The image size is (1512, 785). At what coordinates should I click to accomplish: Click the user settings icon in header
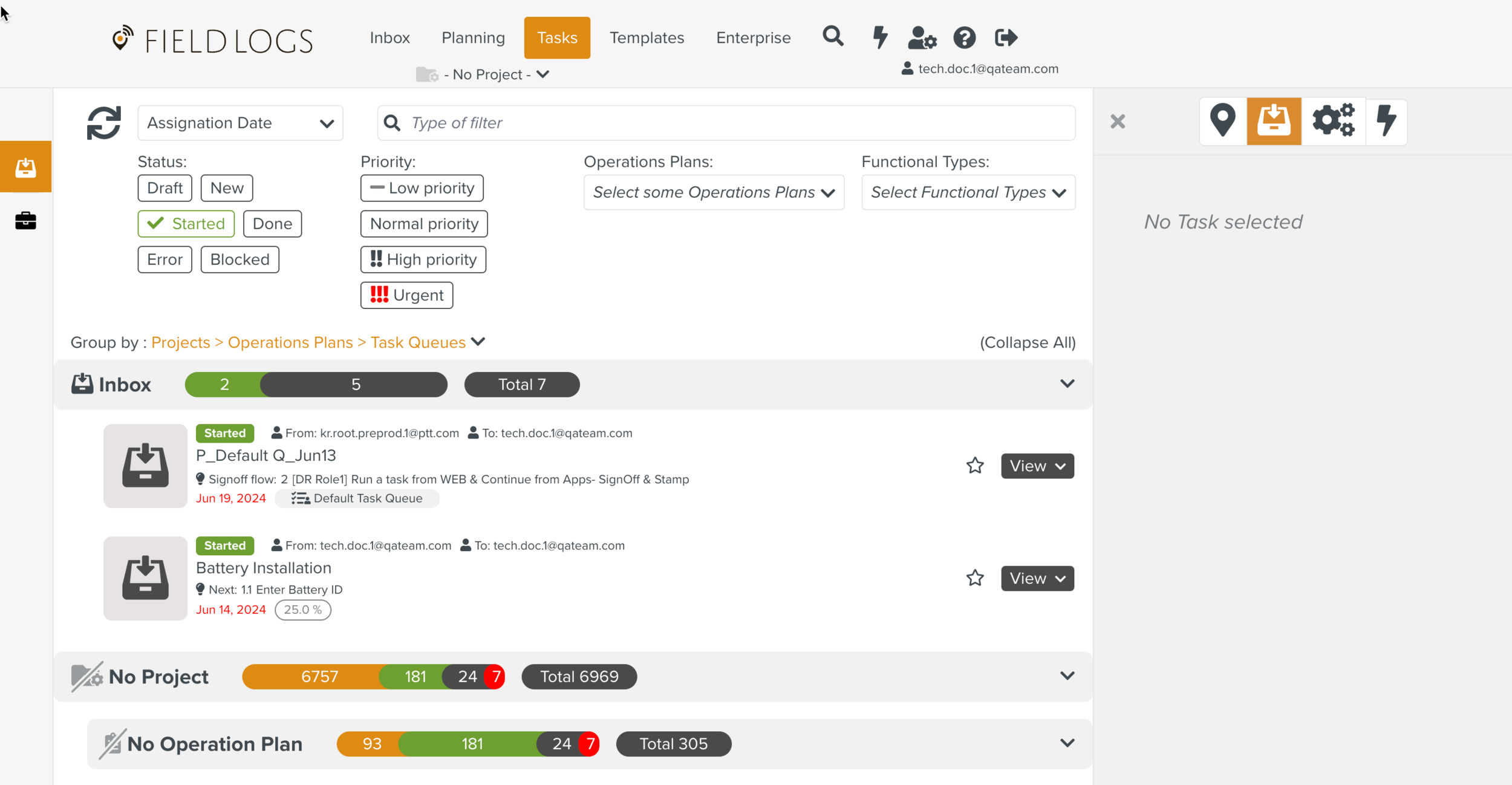coord(922,37)
